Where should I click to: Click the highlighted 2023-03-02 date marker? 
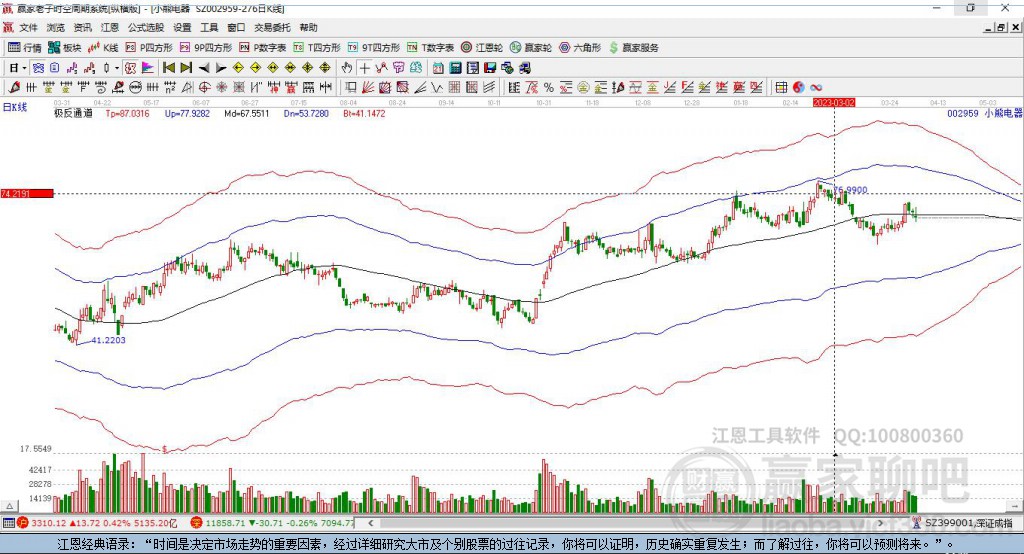833,103
